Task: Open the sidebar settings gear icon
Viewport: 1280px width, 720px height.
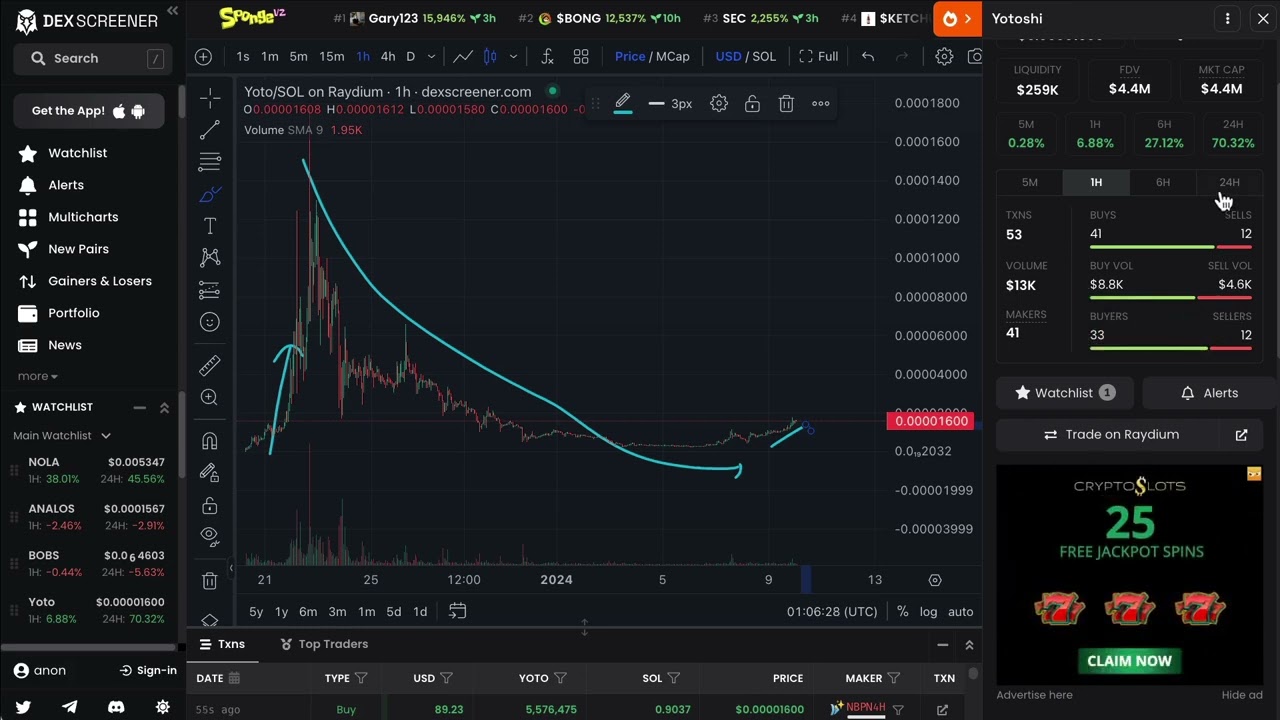Action: point(162,707)
